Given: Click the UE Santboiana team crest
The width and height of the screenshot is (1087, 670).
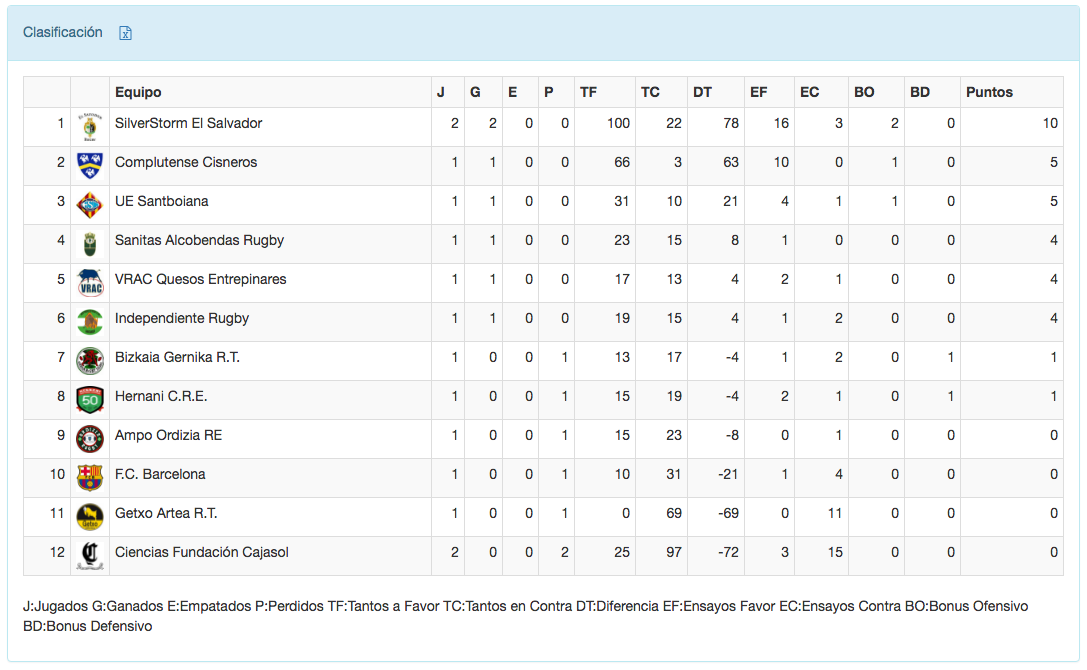Looking at the screenshot, I should (x=90, y=204).
